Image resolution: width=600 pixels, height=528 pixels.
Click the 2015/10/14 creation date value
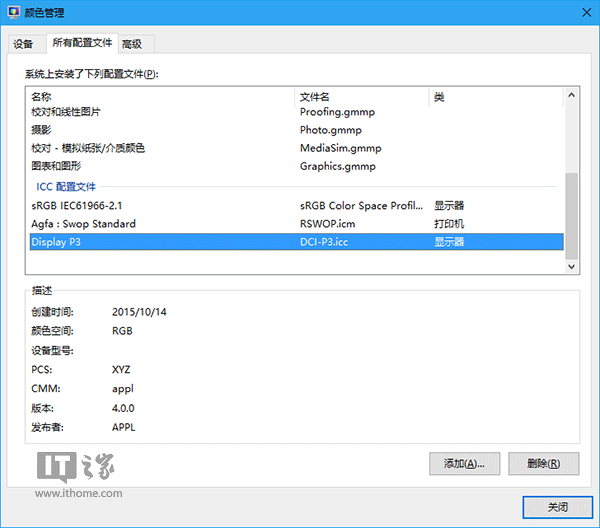[x=139, y=312]
